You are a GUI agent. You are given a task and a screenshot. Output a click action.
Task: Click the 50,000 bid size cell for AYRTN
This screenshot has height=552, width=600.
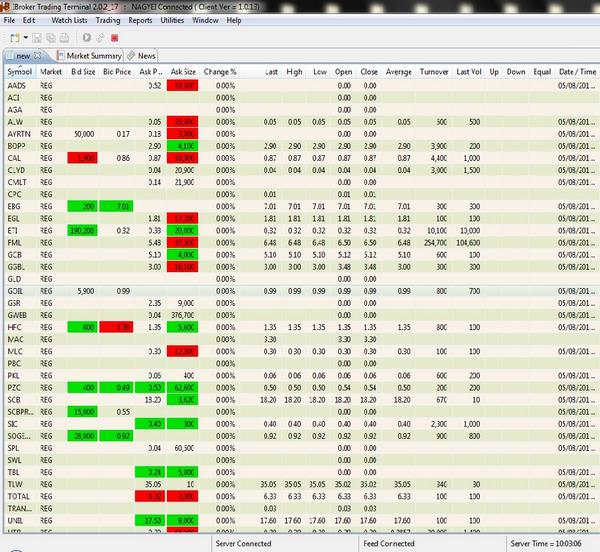point(84,134)
